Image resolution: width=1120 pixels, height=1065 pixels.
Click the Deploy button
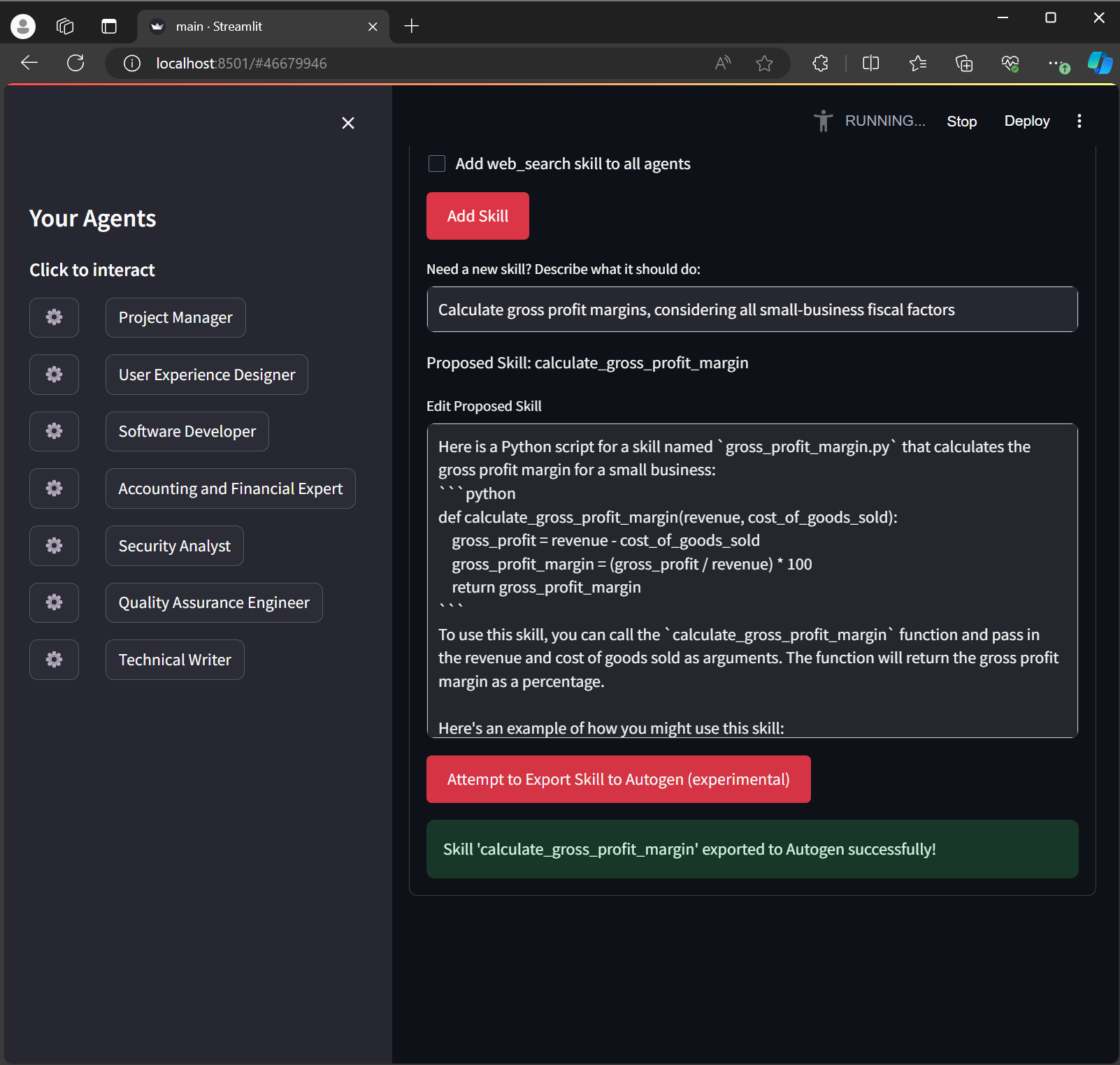[1026, 121]
